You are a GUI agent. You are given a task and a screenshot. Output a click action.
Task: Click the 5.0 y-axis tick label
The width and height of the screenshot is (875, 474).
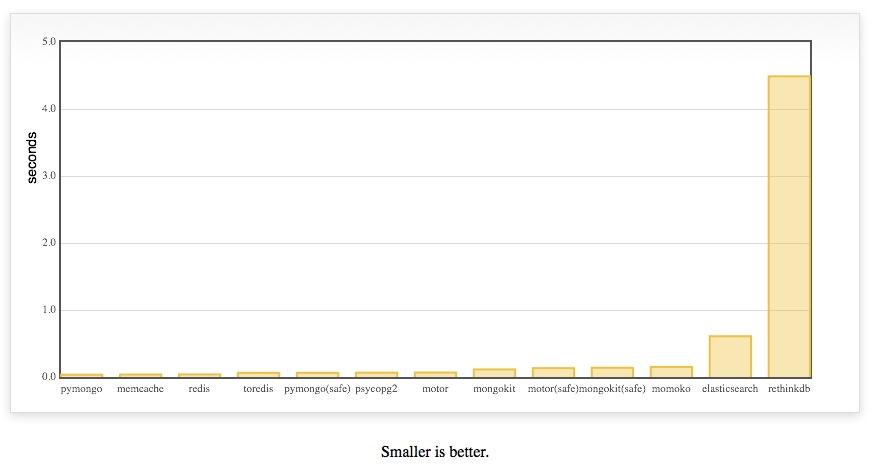point(50,42)
